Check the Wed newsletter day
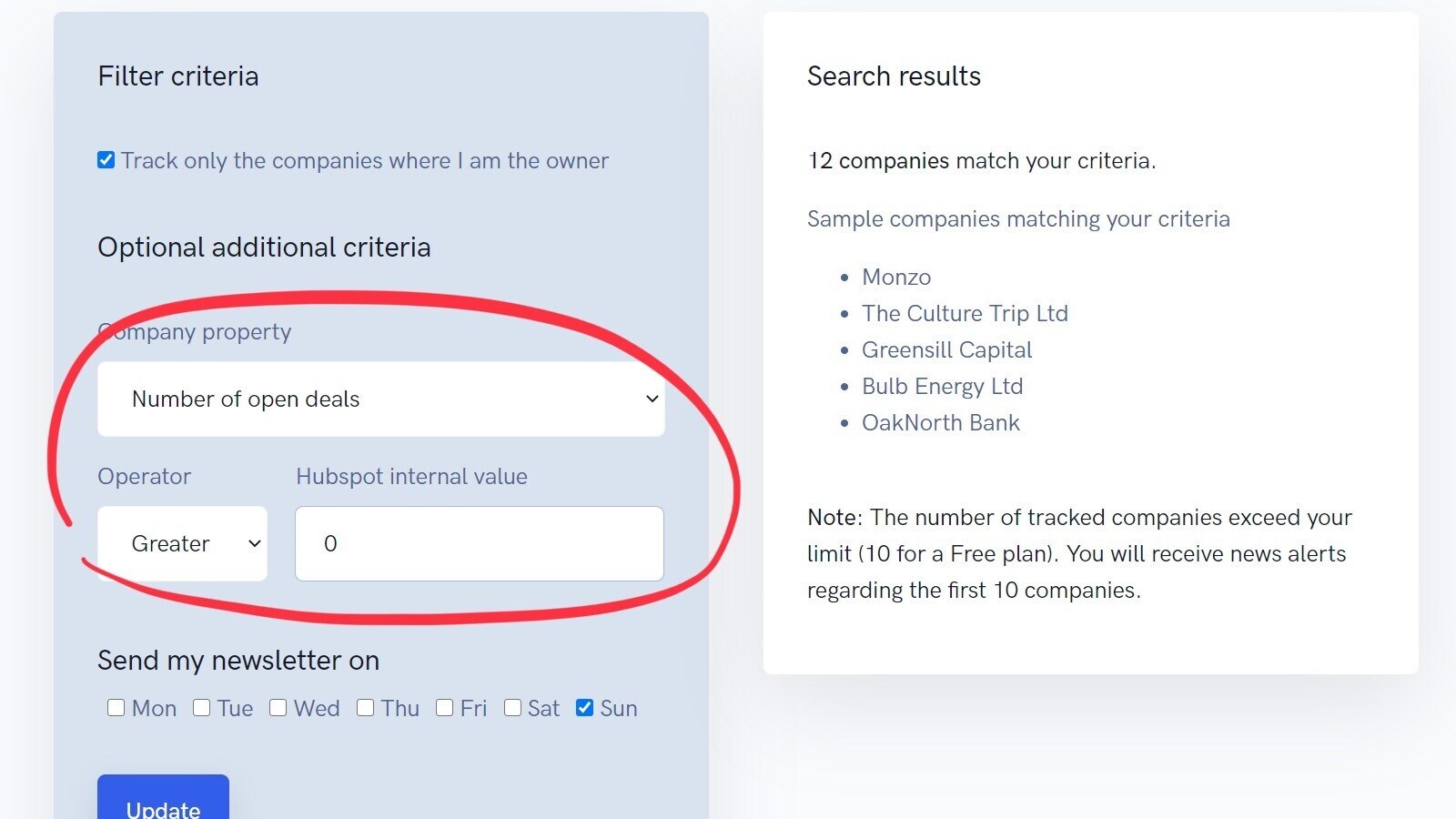The image size is (1456, 819). coord(278,708)
